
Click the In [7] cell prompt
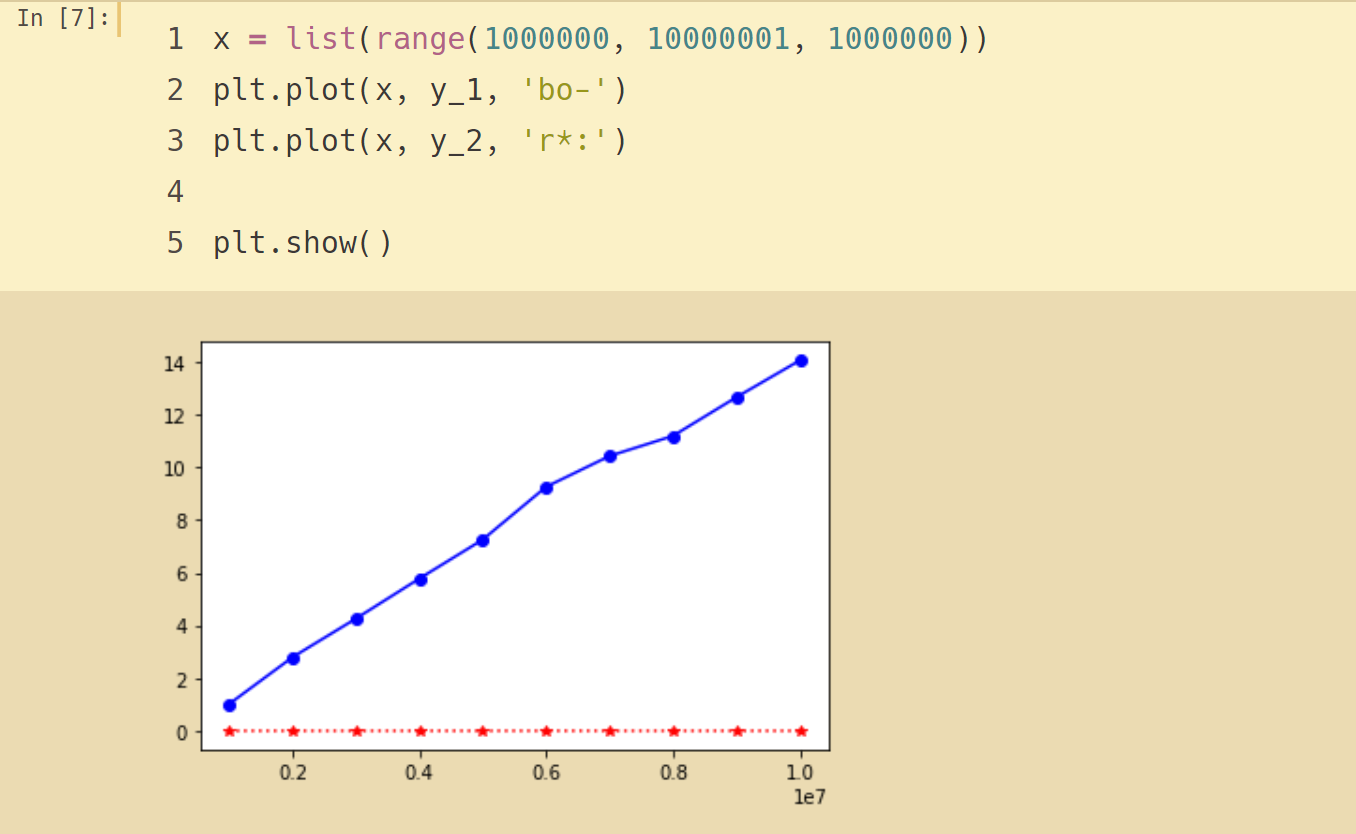[62, 19]
